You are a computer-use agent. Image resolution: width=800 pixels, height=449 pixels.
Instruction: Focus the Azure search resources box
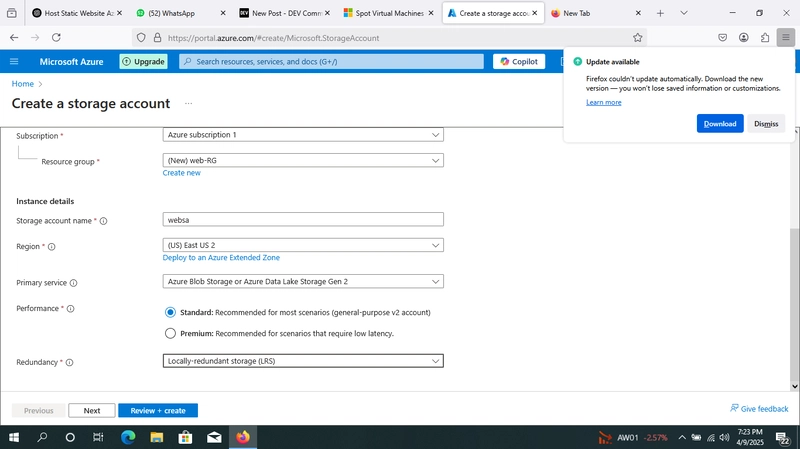pyautogui.click(x=331, y=61)
